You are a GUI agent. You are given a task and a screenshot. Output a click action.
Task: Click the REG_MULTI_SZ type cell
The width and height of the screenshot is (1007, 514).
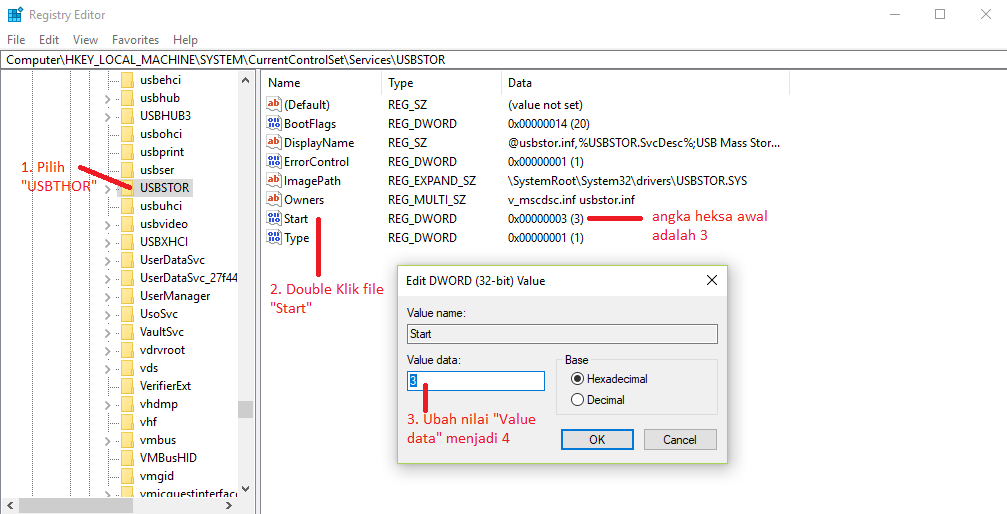(428, 200)
